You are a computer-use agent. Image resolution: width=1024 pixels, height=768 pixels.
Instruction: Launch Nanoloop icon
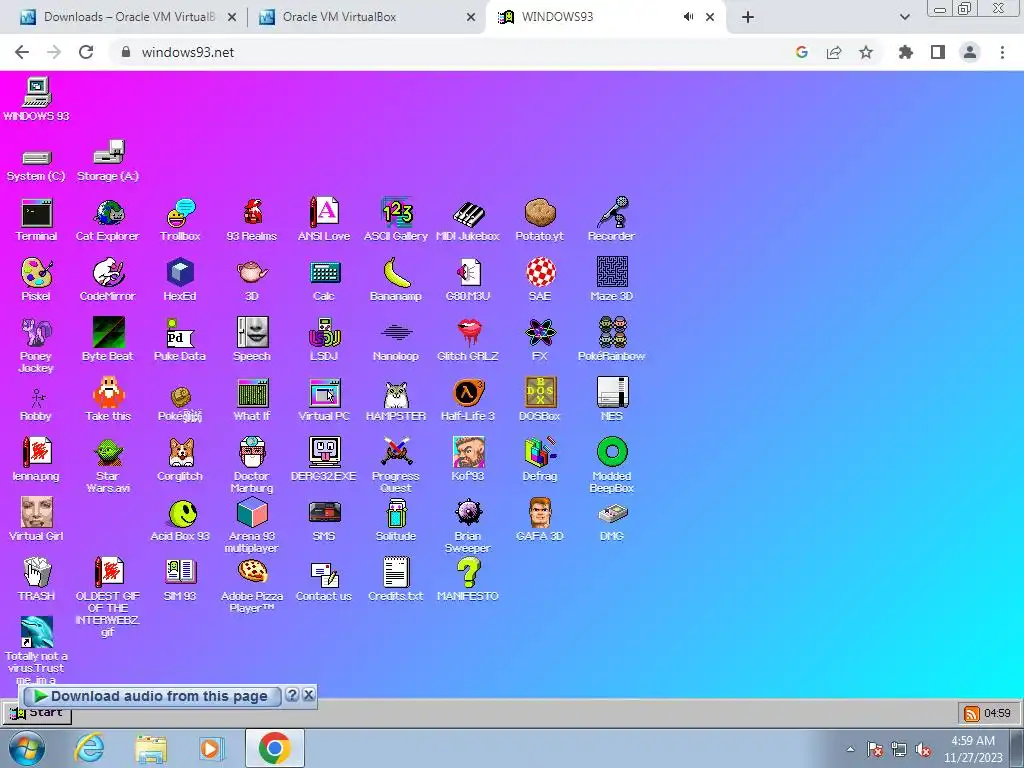pyautogui.click(x=396, y=341)
